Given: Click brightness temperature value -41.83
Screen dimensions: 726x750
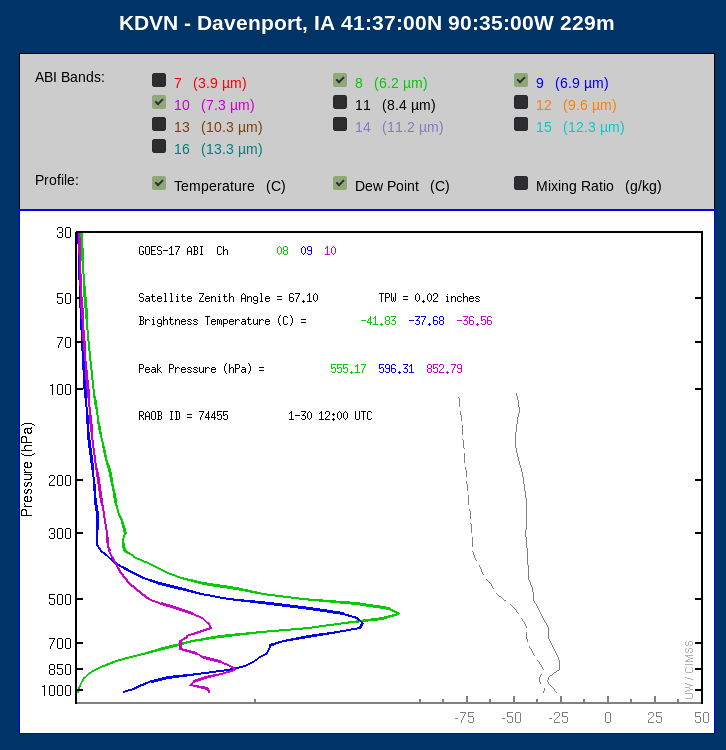Looking at the screenshot, I should click(x=378, y=321).
